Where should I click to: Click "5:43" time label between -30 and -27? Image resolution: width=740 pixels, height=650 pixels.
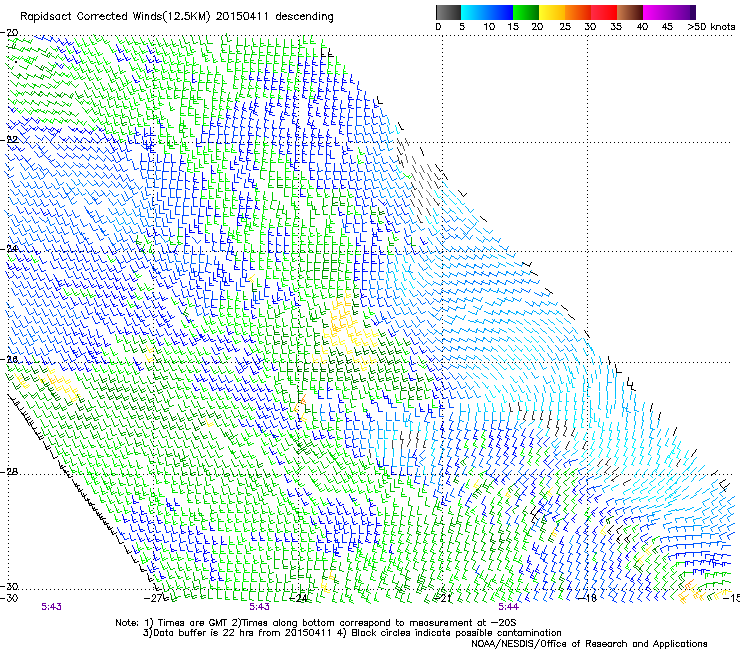51,607
